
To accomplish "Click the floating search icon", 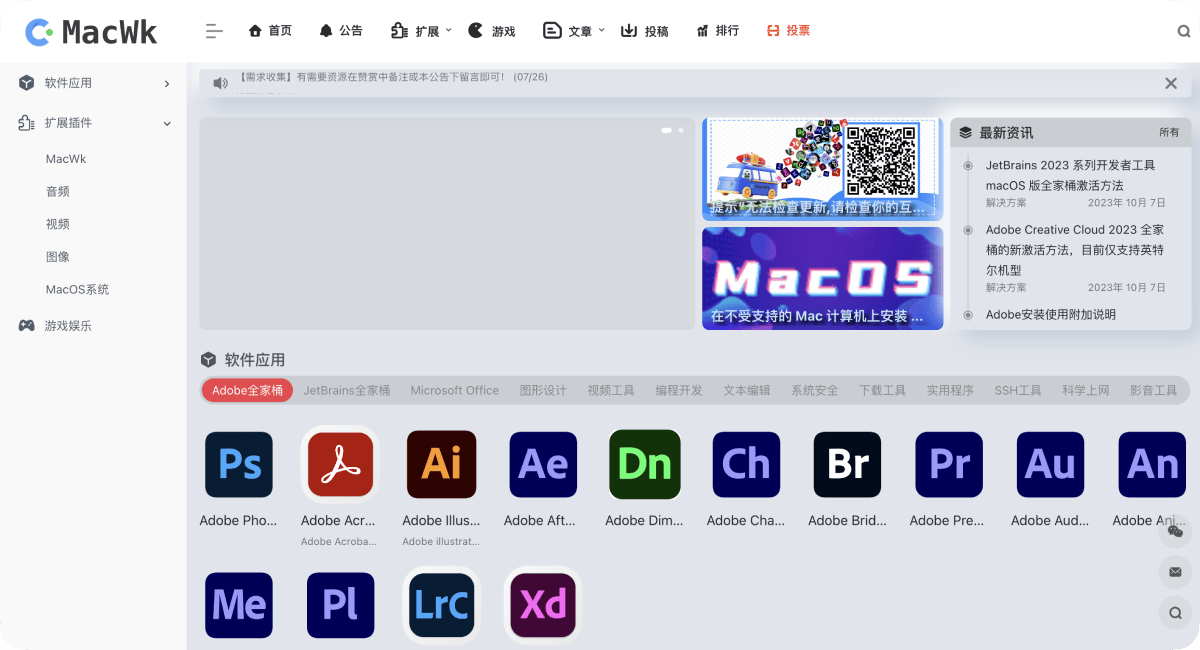I will tap(1175, 612).
